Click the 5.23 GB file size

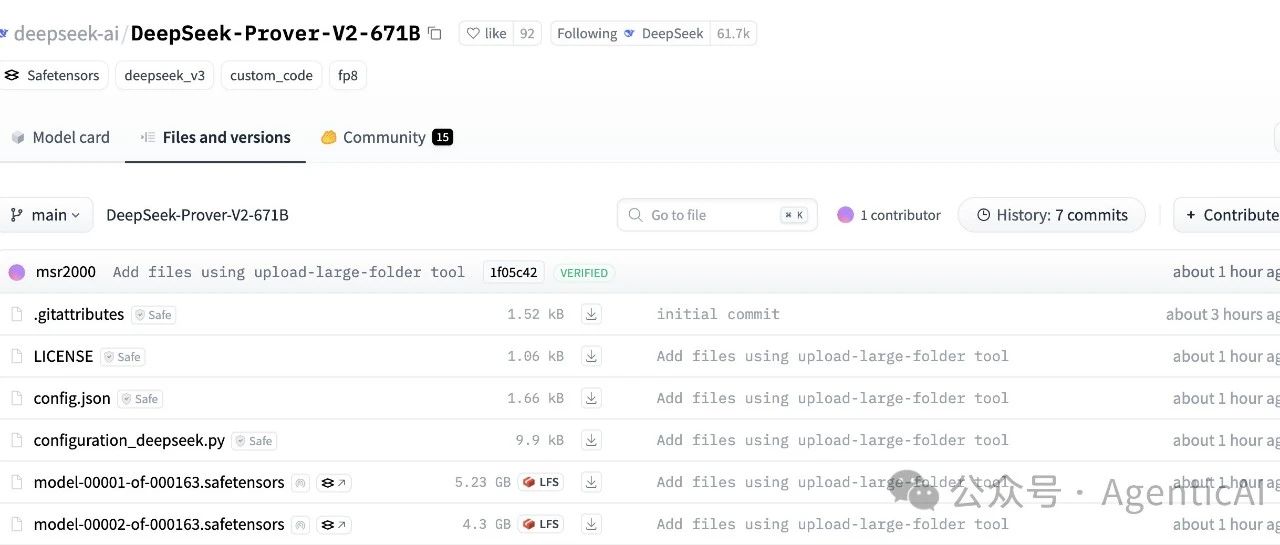[483, 482]
